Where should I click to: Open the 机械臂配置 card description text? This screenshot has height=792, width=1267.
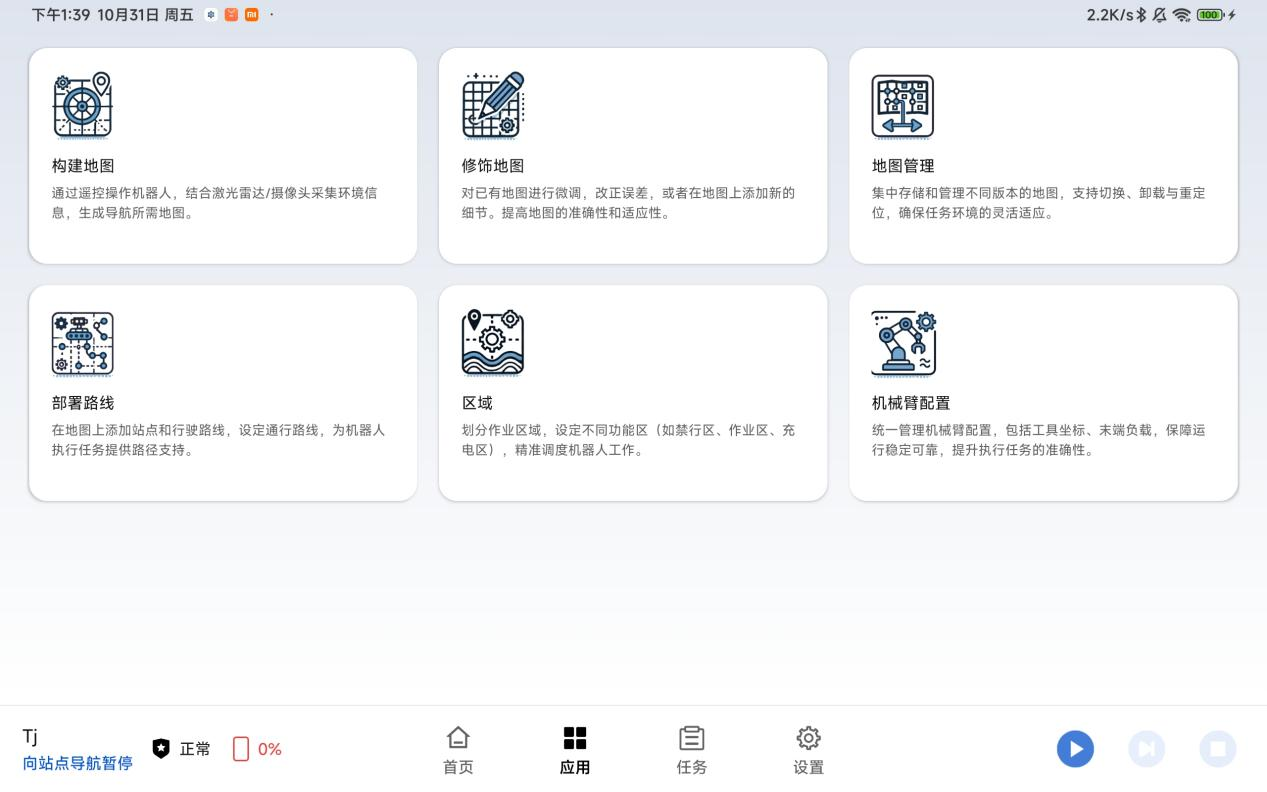1038,440
